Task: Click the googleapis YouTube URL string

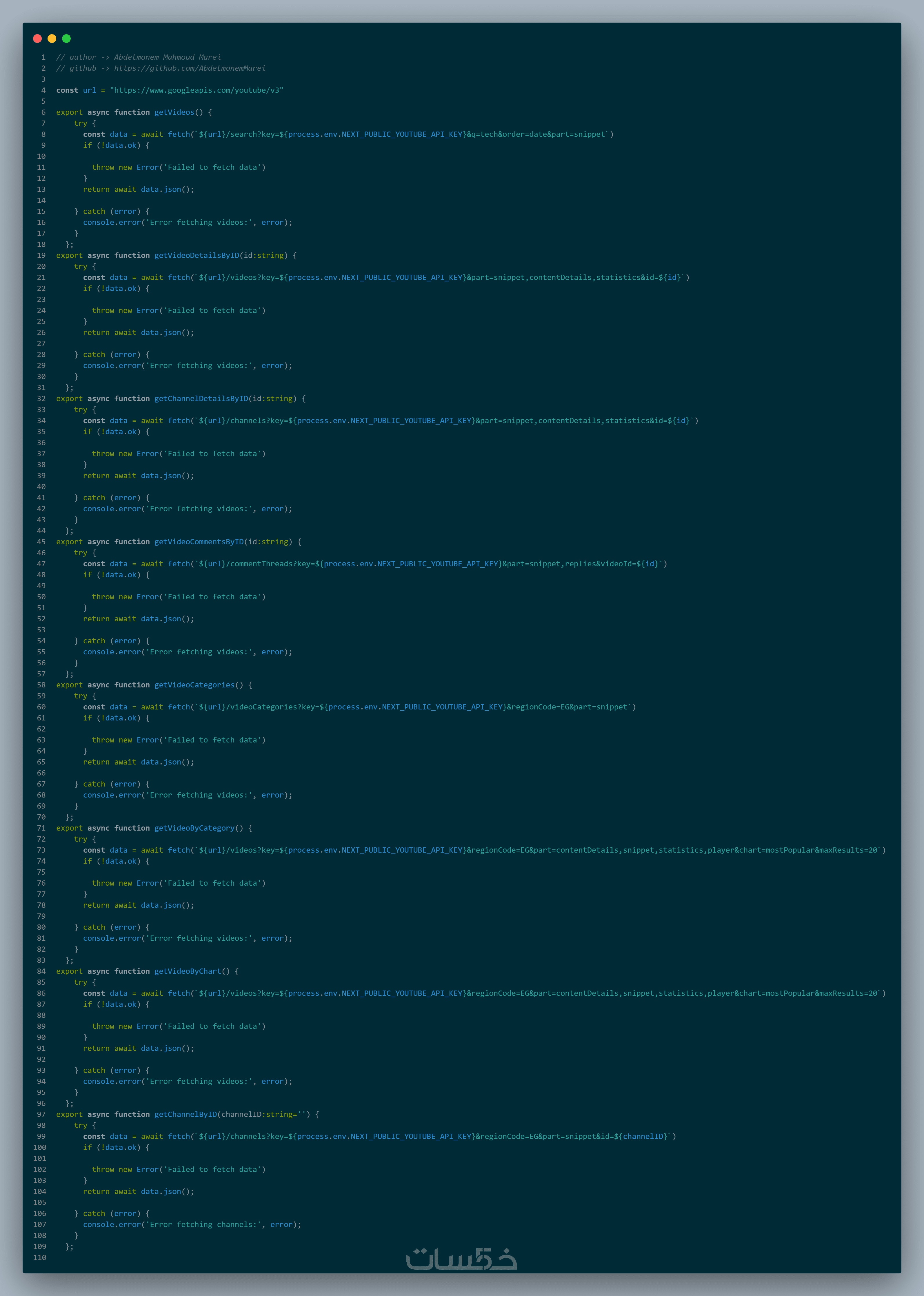Action: [196, 90]
